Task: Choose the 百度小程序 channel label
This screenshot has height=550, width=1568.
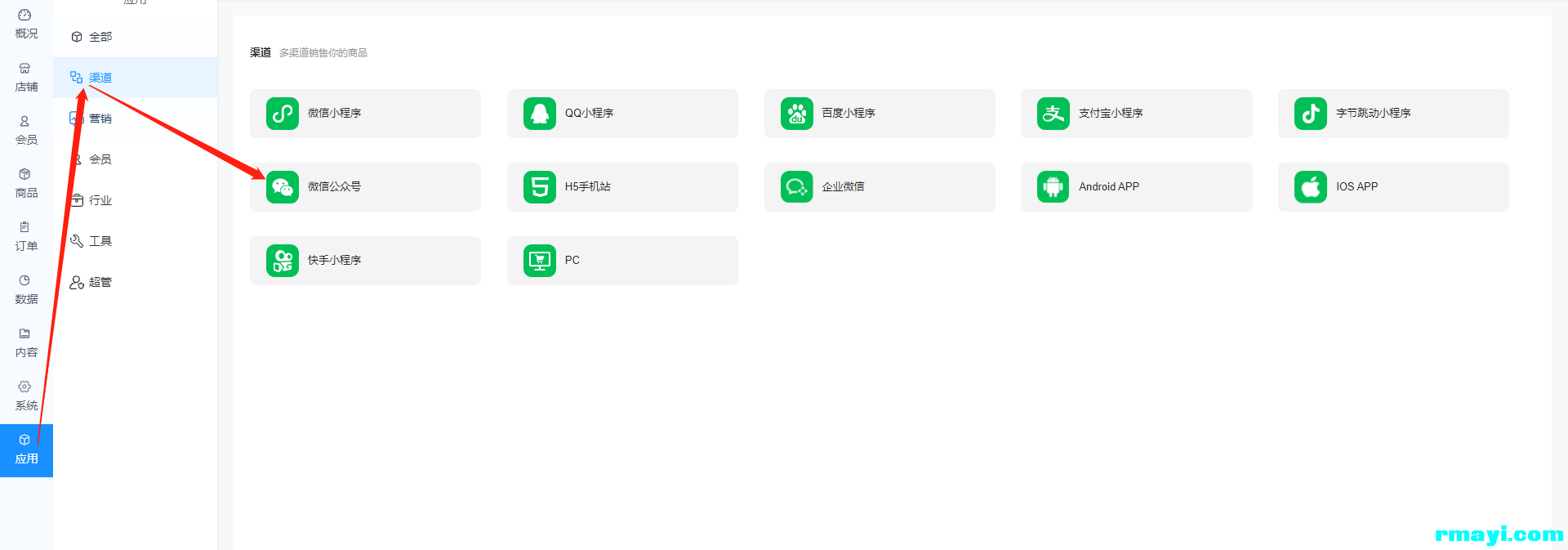Action: 849,113
